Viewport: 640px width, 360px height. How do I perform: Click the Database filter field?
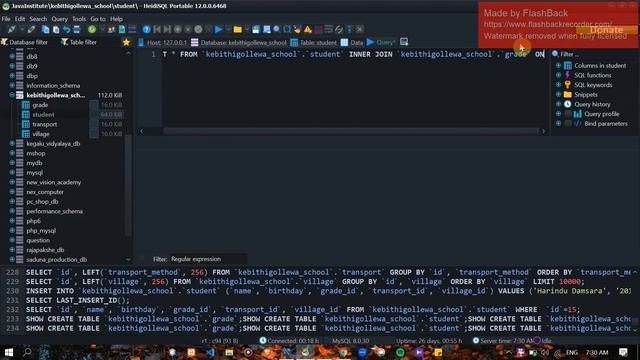[29, 42]
